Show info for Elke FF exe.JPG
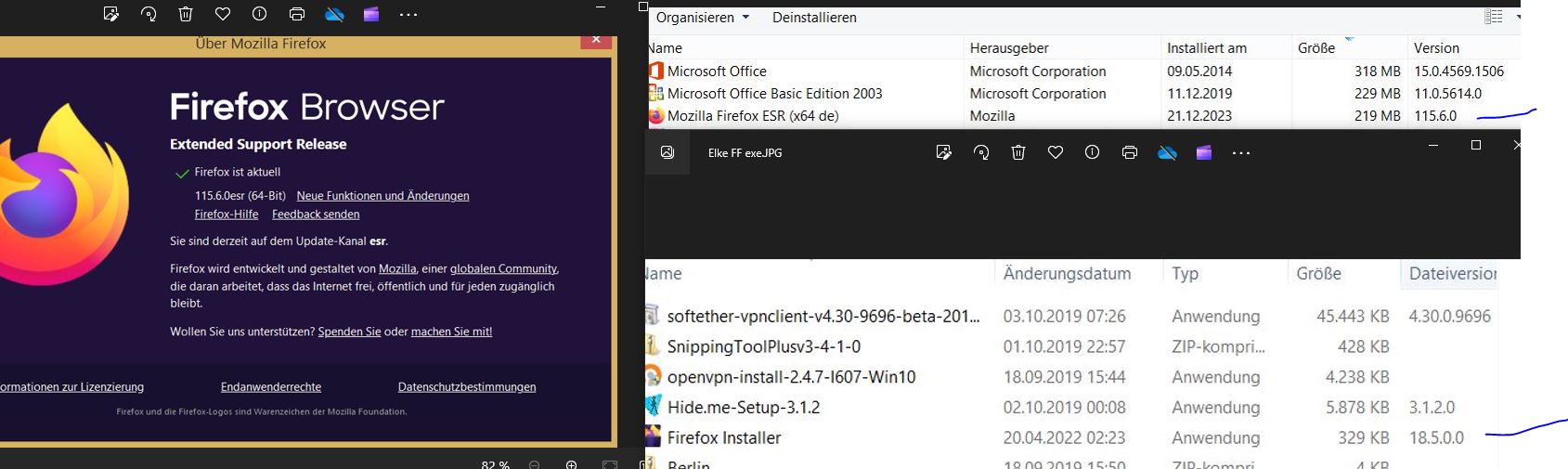Image resolution: width=1568 pixels, height=469 pixels. (1093, 152)
